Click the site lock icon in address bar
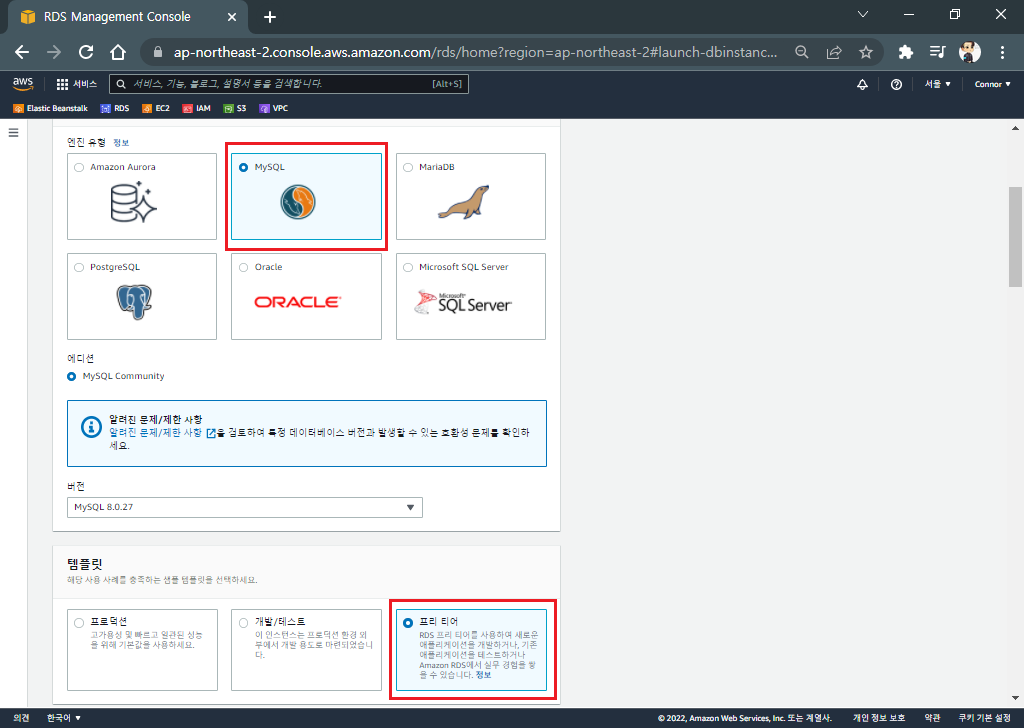The image size is (1024, 728). (x=157, y=52)
